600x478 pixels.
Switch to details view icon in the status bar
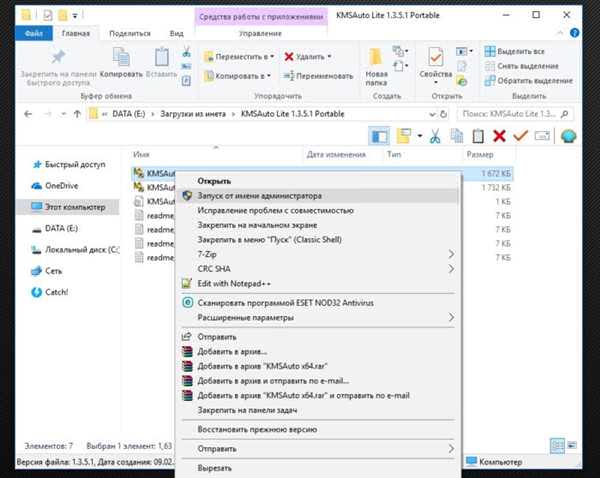tap(557, 445)
